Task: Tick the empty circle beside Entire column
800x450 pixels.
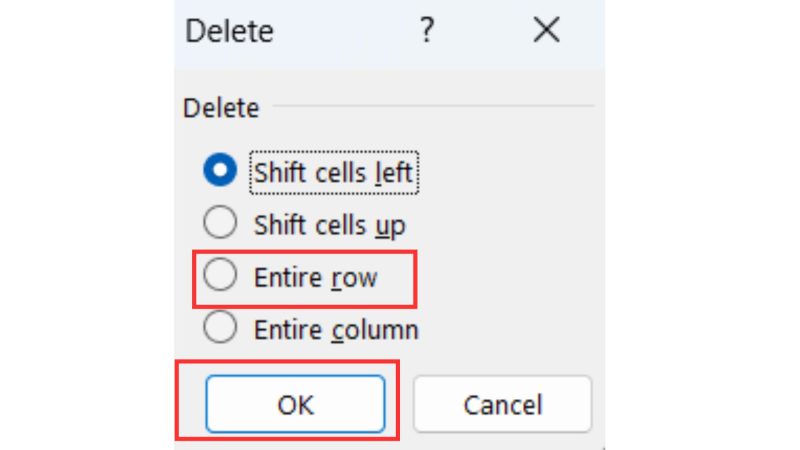Action: click(x=220, y=327)
